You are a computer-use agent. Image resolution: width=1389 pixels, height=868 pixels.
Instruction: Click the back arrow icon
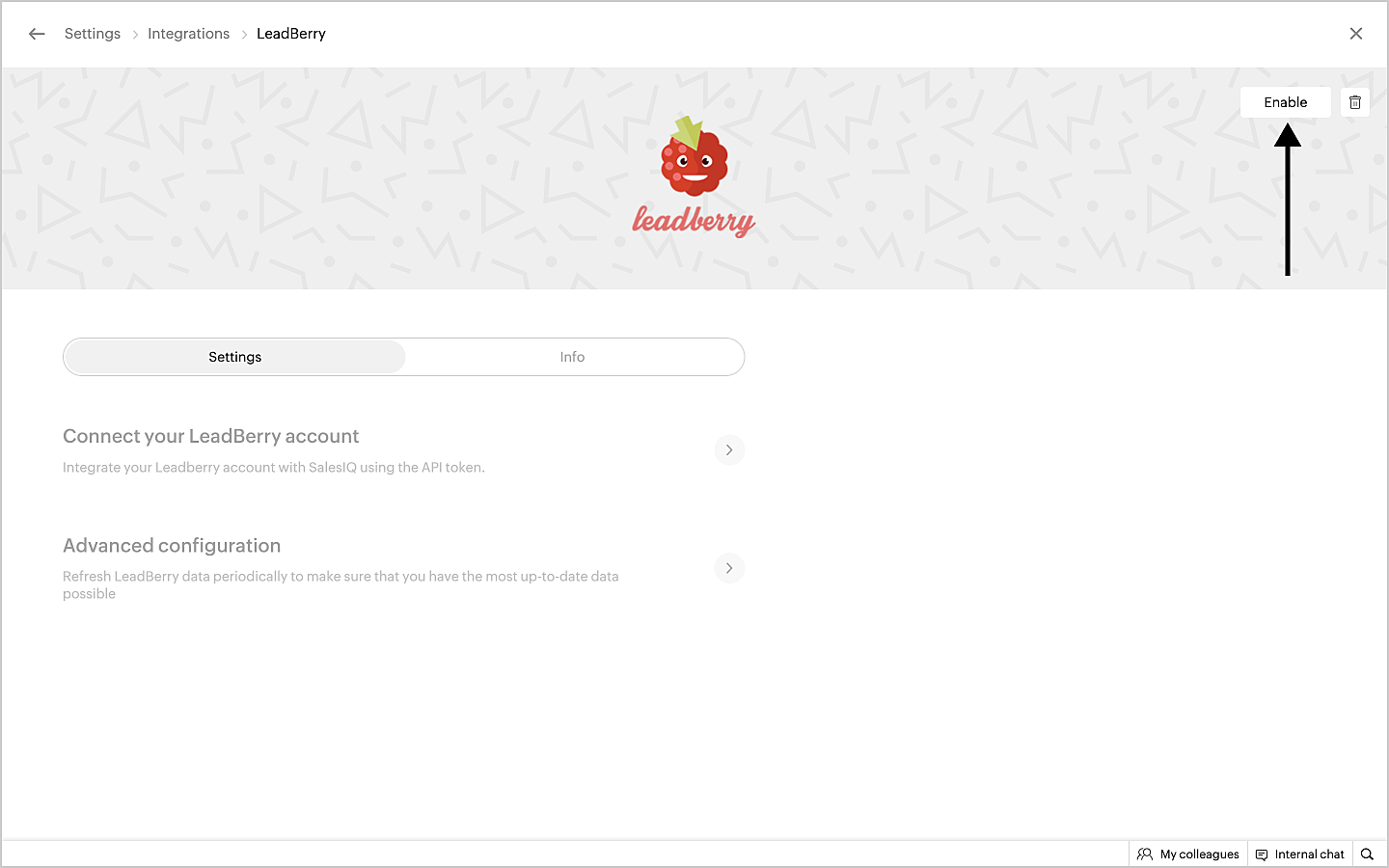click(x=37, y=34)
